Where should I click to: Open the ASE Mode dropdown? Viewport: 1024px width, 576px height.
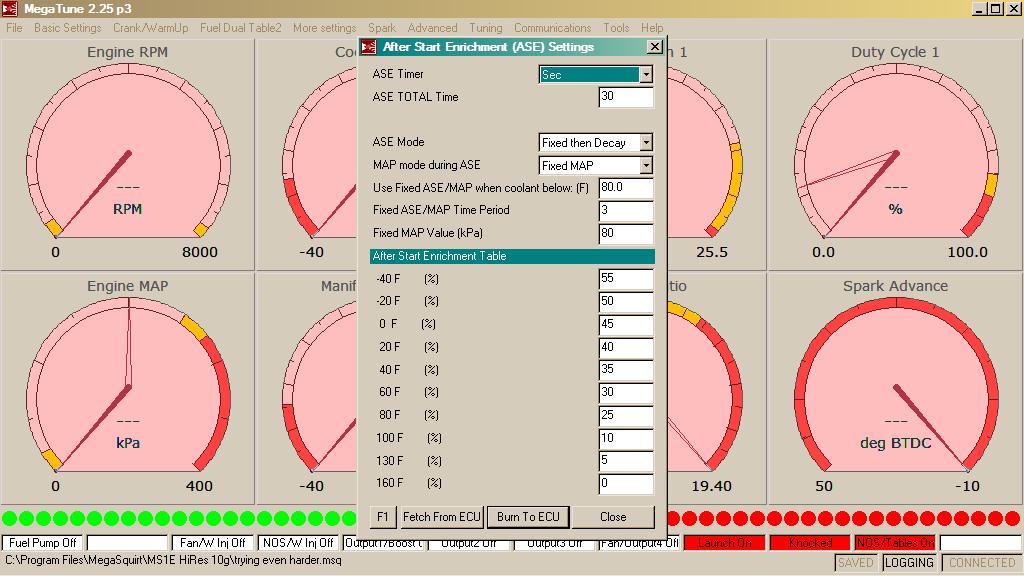point(646,142)
